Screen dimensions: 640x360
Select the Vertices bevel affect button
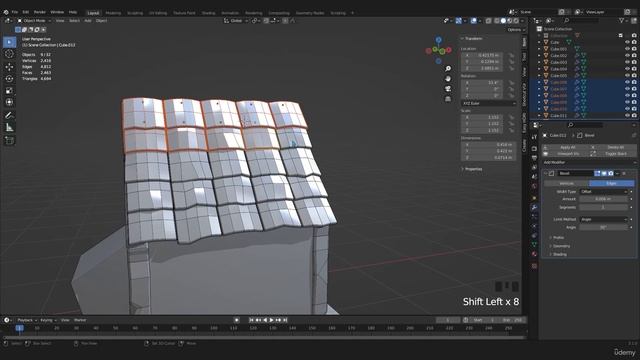tap(566, 184)
